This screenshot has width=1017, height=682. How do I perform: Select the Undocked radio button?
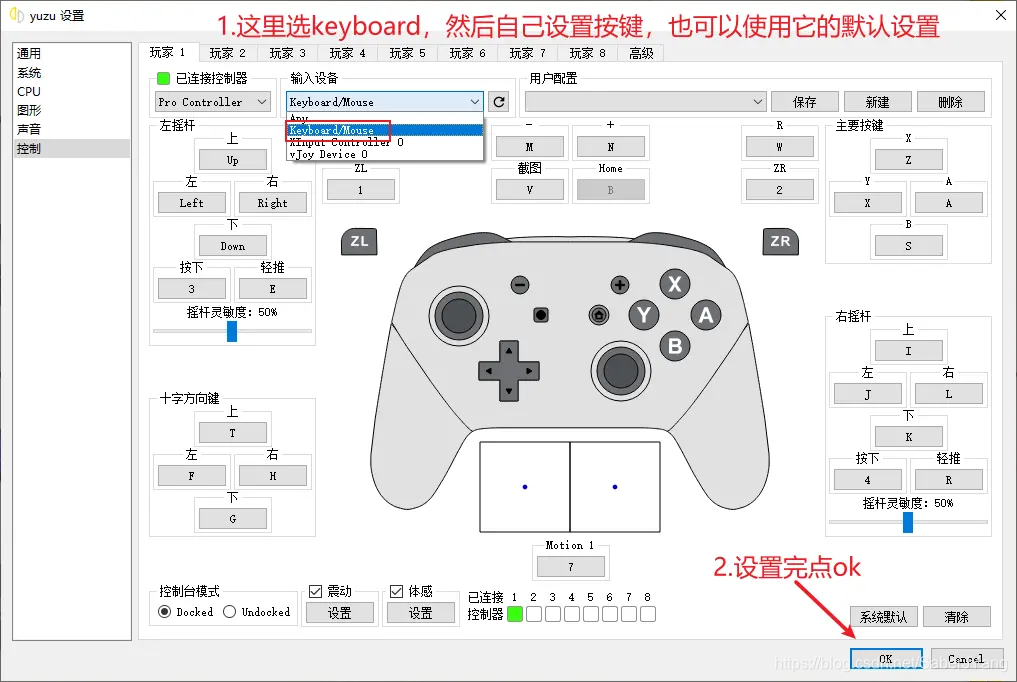click(x=229, y=612)
